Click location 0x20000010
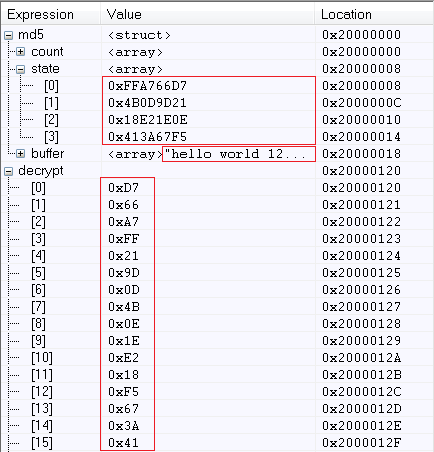The height and width of the screenshot is (452, 434). point(361,120)
